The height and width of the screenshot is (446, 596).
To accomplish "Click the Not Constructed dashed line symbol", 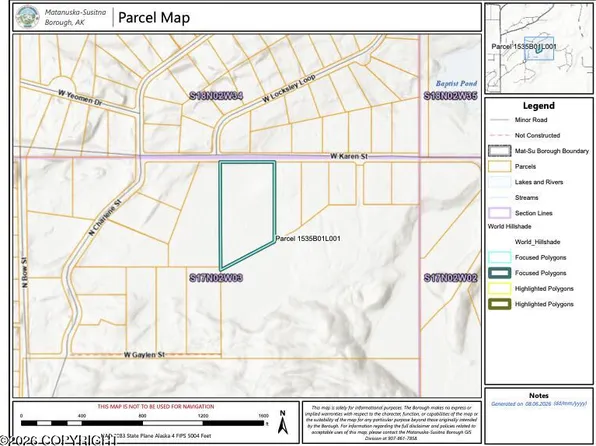I will pos(499,135).
